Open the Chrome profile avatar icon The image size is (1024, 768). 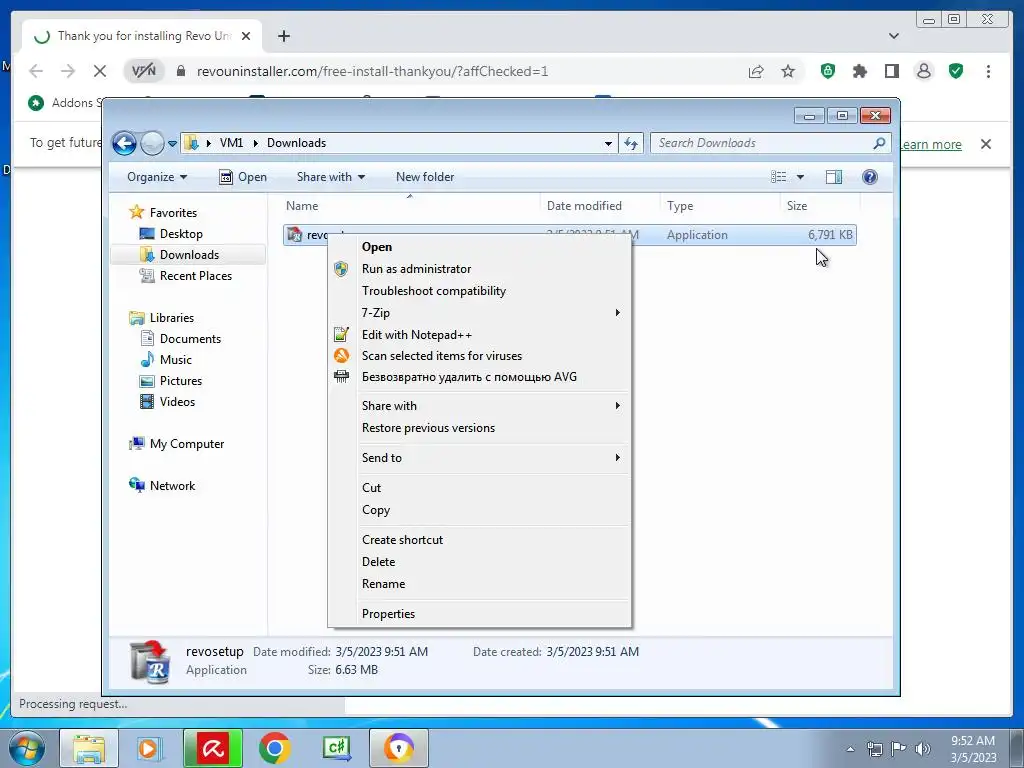[x=923, y=71]
